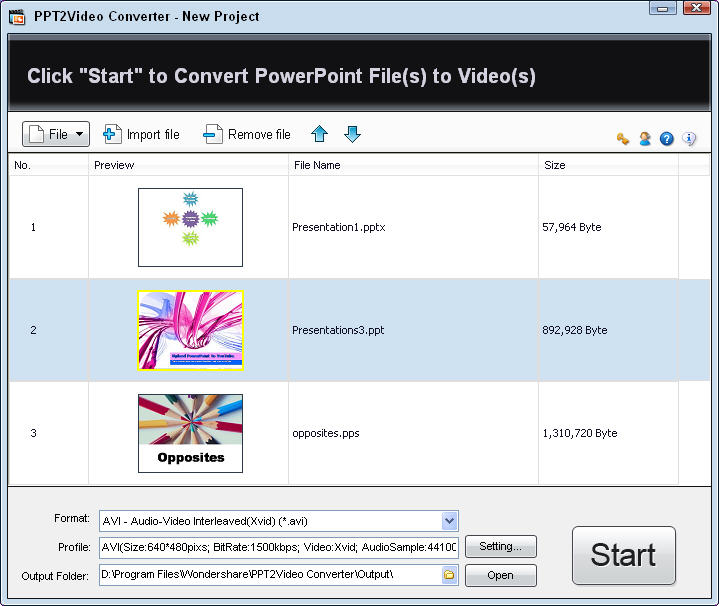The height and width of the screenshot is (606, 719).
Task: Open help via question mark icon
Action: pyautogui.click(x=667, y=139)
